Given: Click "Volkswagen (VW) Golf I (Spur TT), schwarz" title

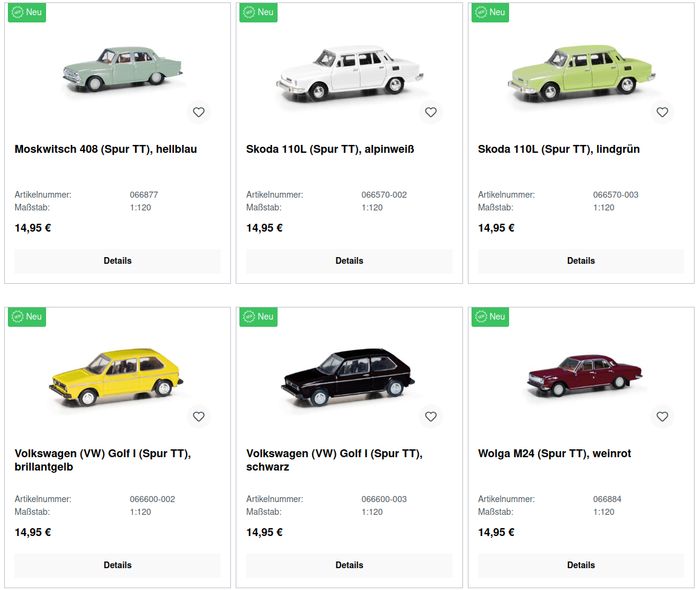Looking at the screenshot, I should [x=334, y=460].
